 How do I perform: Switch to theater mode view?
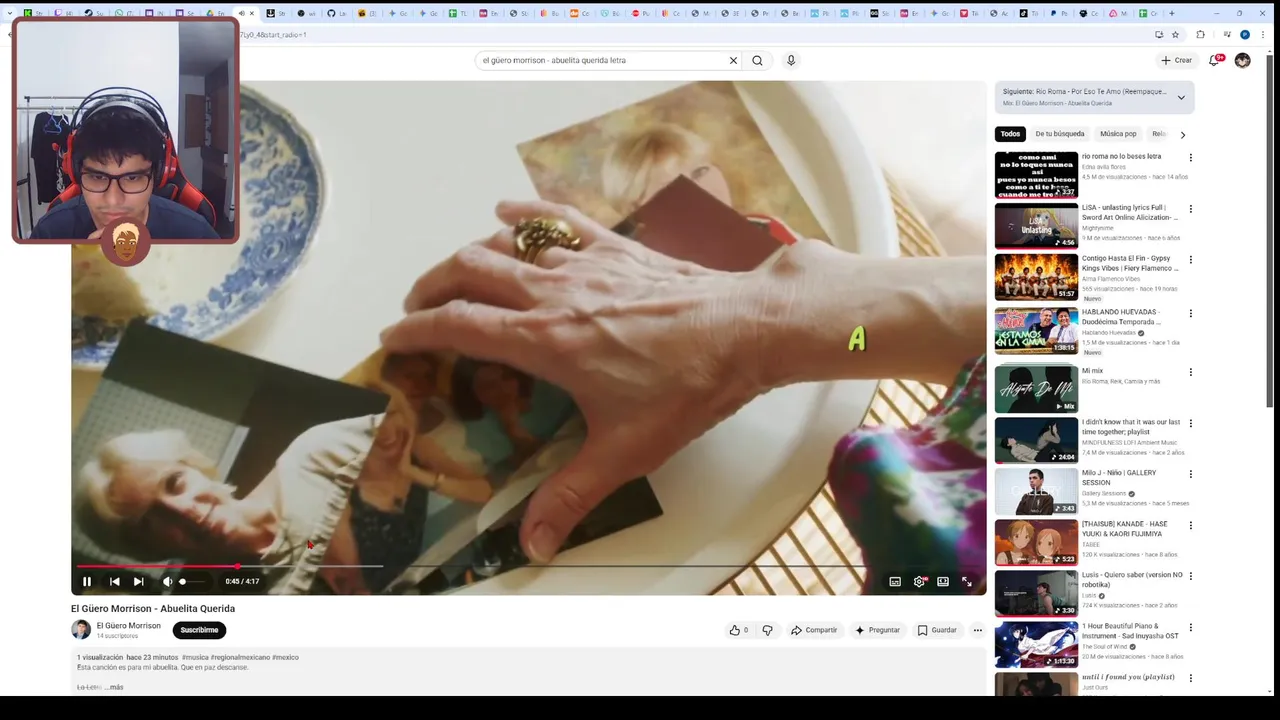(x=943, y=581)
